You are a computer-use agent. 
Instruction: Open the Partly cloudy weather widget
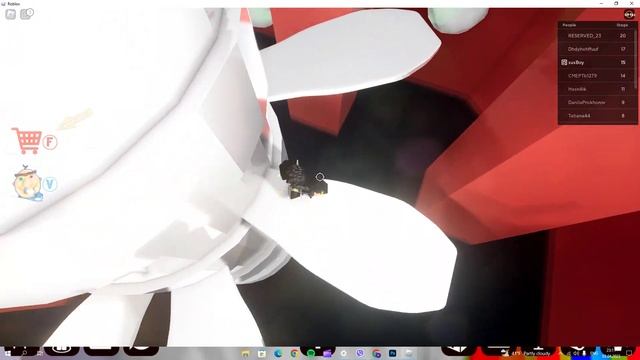527,353
